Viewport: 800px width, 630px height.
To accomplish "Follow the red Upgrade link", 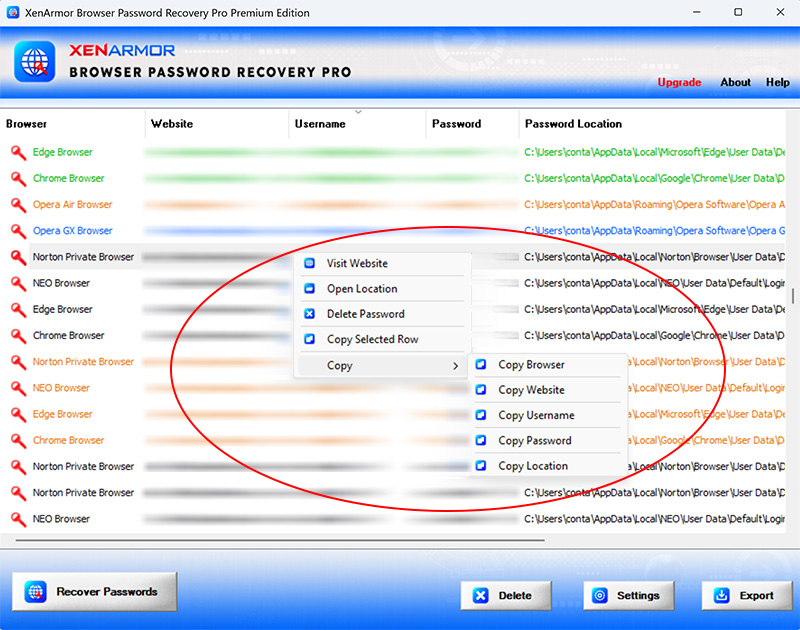I will click(679, 83).
